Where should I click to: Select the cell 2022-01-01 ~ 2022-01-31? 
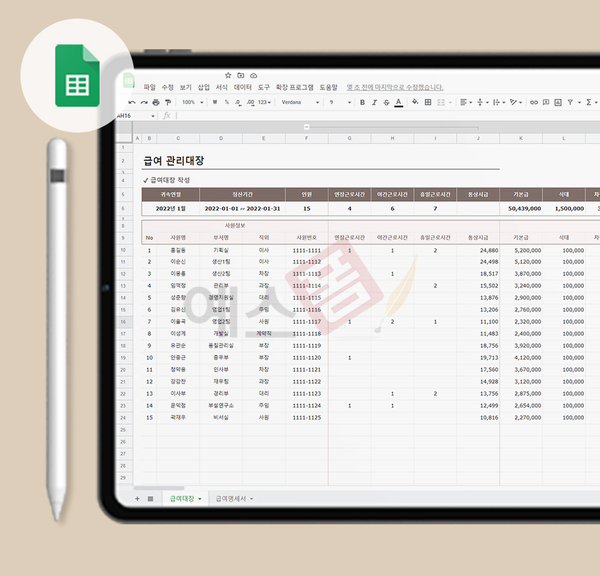(242, 209)
